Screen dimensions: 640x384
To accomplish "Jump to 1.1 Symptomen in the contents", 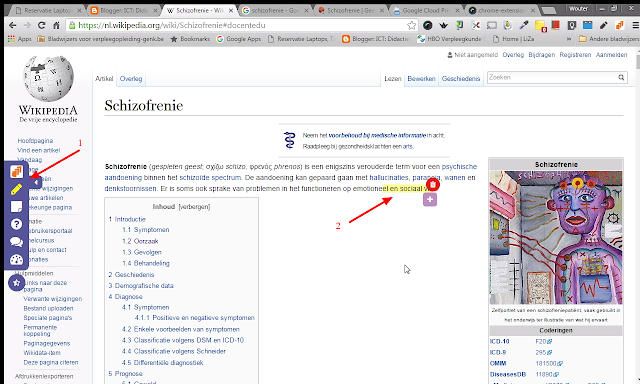I will (146, 230).
